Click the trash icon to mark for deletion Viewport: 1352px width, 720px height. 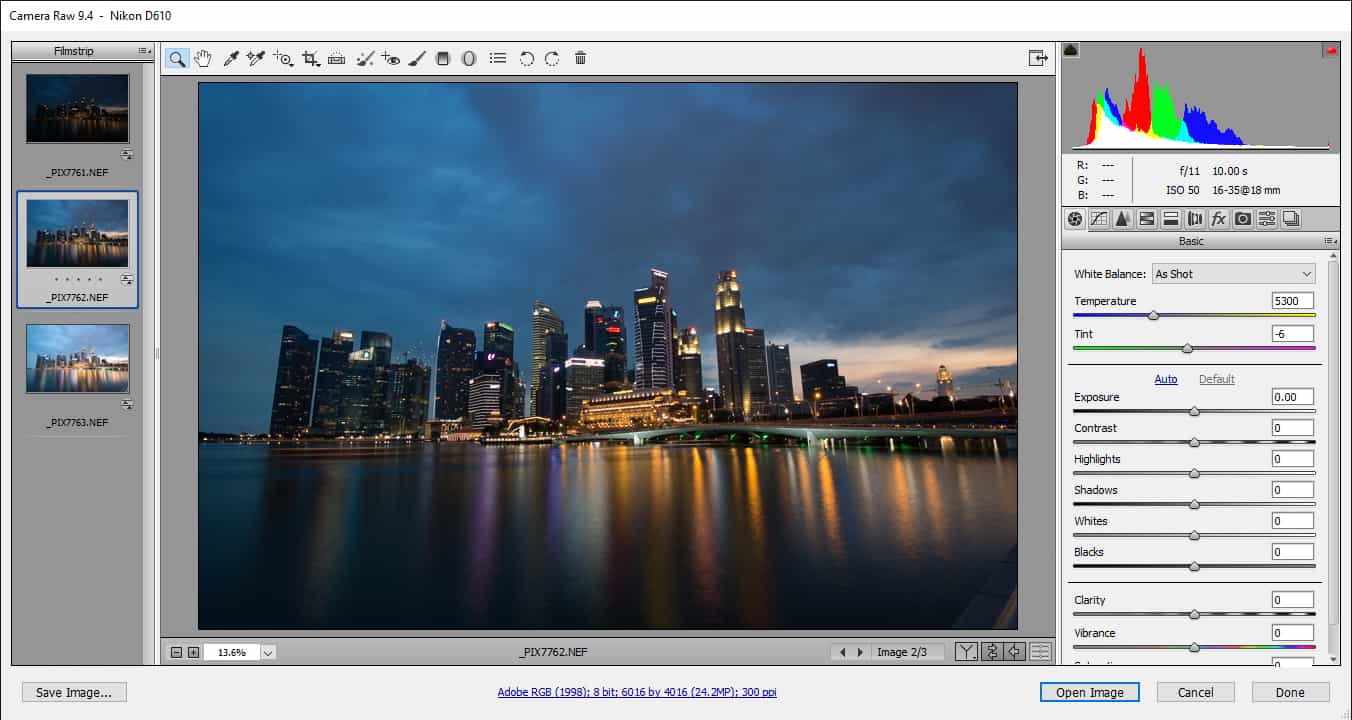click(580, 59)
